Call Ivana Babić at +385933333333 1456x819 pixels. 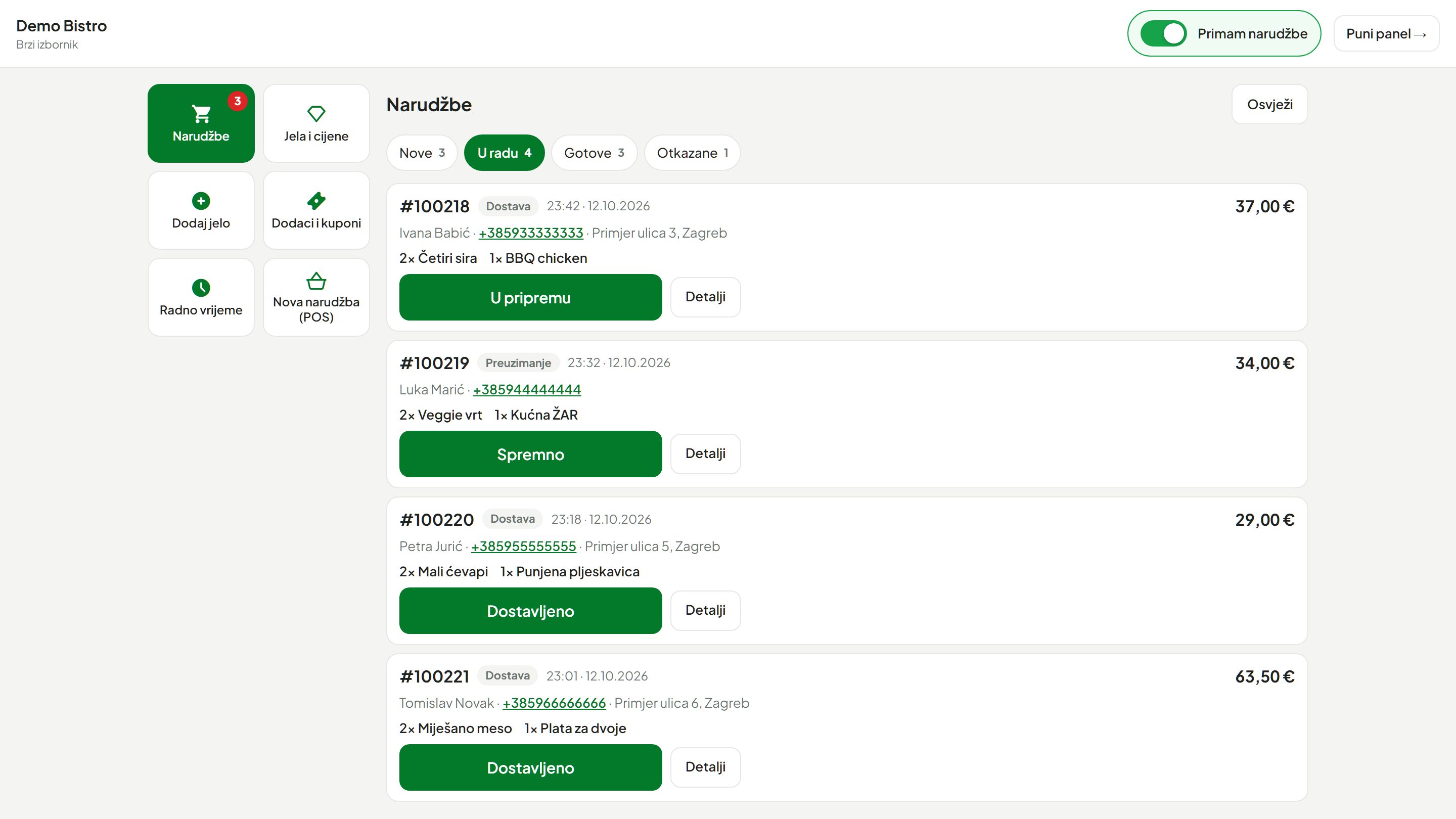pos(531,233)
